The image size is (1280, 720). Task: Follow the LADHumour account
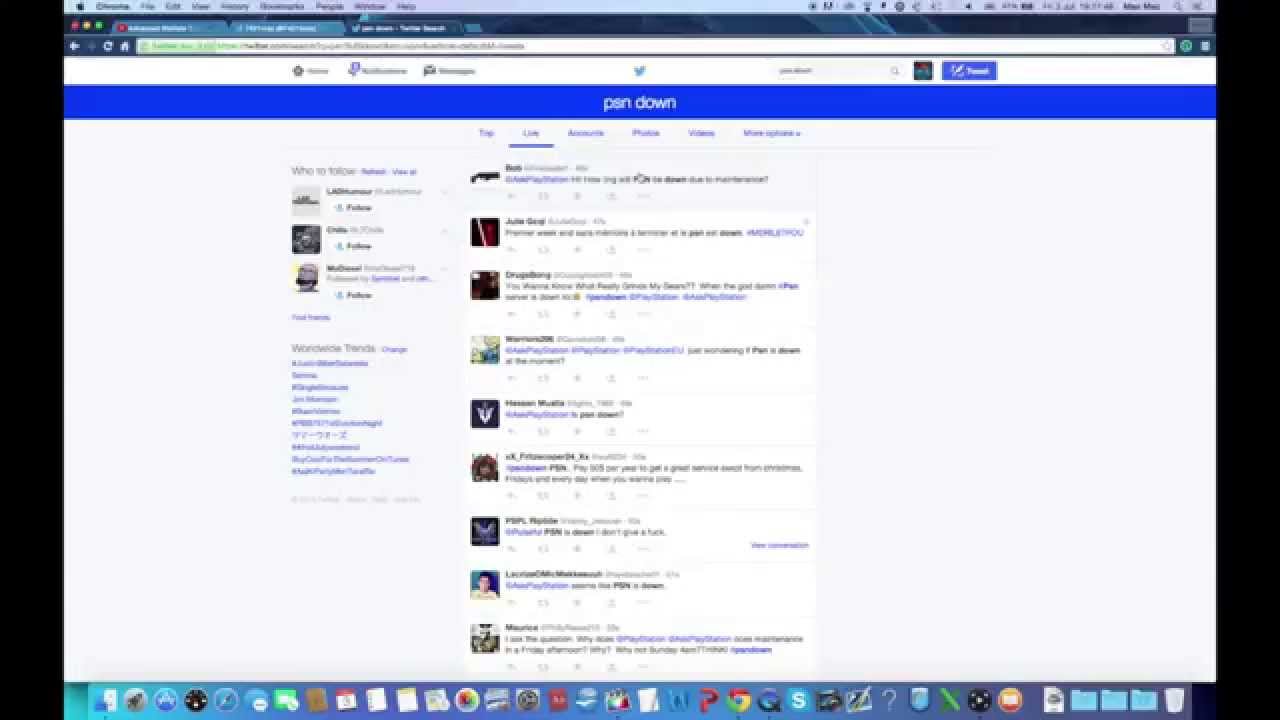[353, 208]
